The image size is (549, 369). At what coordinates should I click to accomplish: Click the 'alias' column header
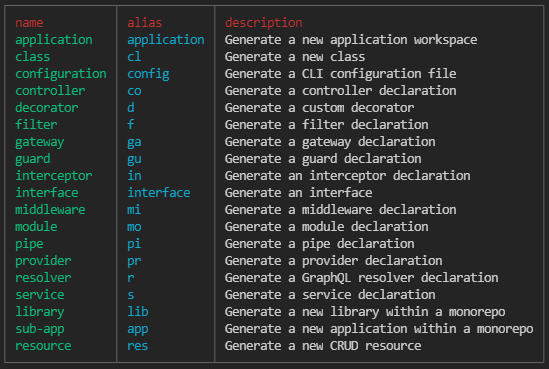point(145,23)
